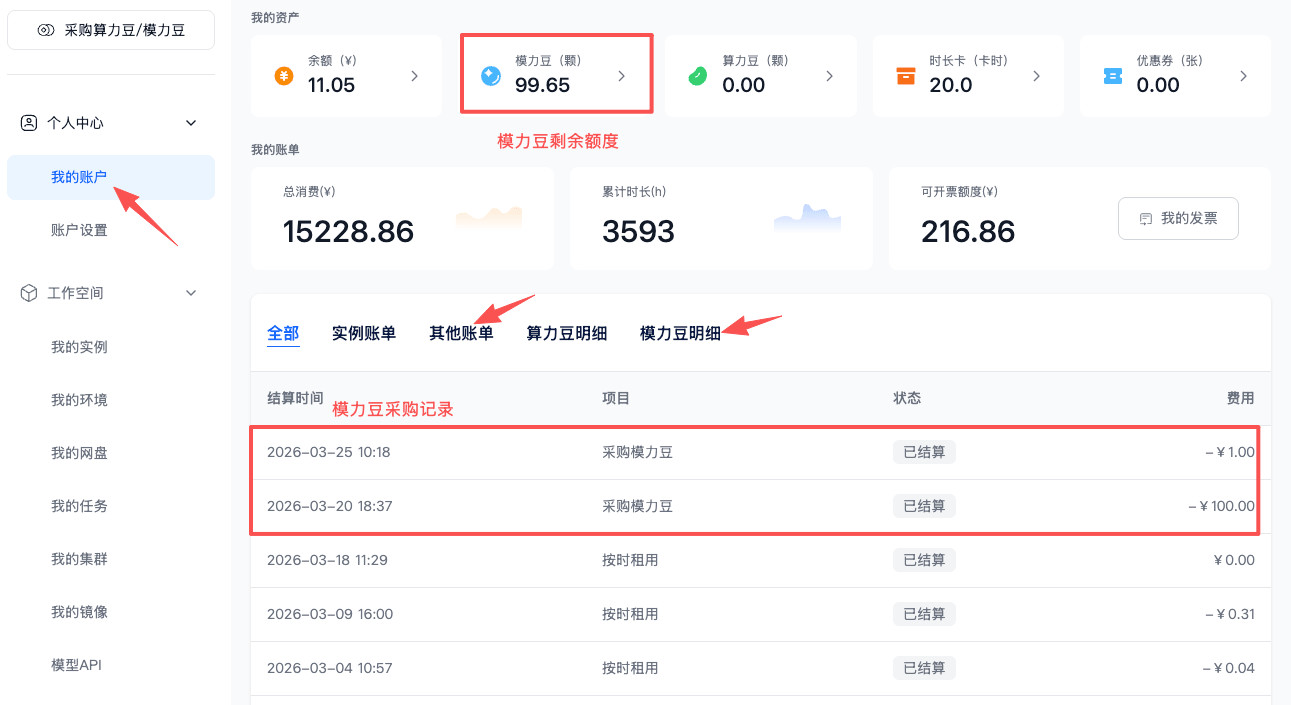
Task: Open the 时长卡 card arrow
Action: point(1036,76)
